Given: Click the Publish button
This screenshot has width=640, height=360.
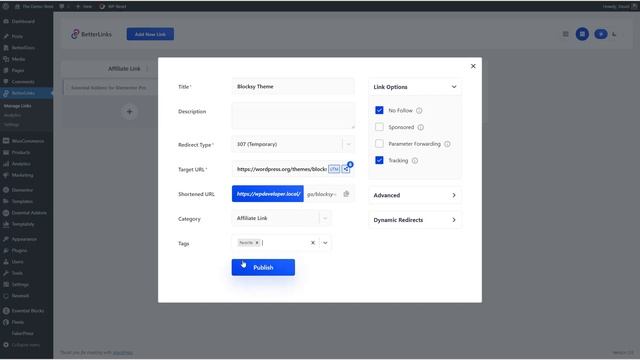Looking at the screenshot, I should (x=263, y=267).
